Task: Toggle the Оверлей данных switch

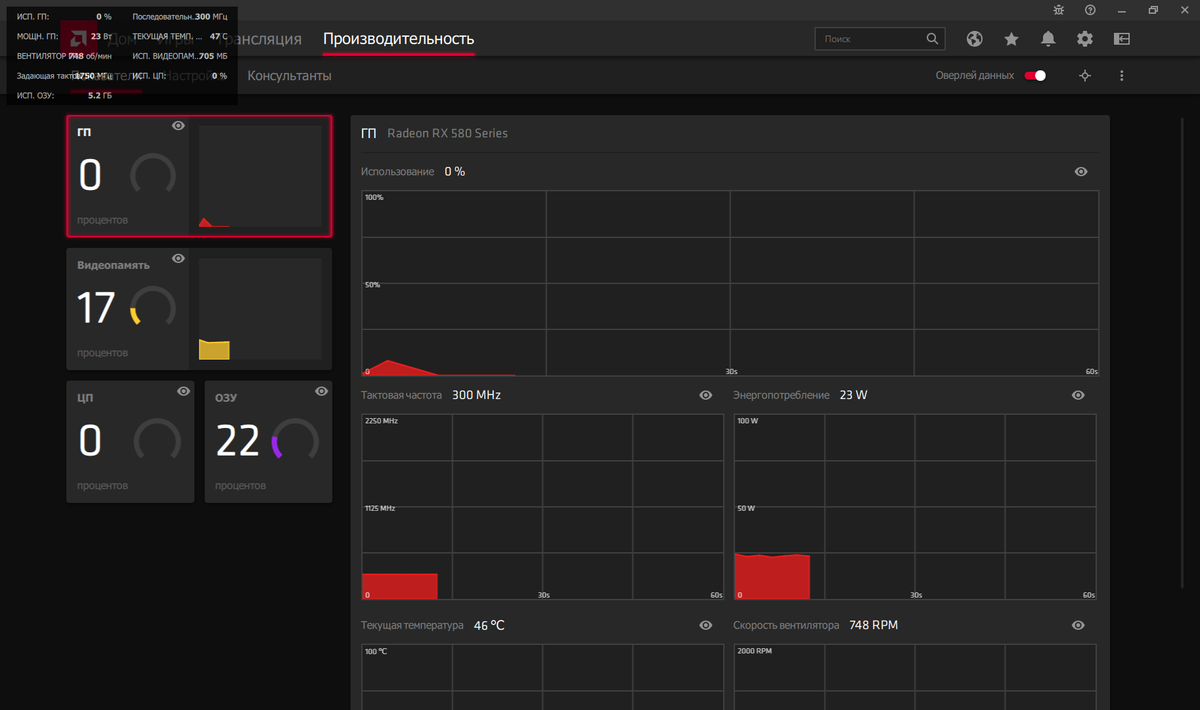Action: tap(1035, 76)
